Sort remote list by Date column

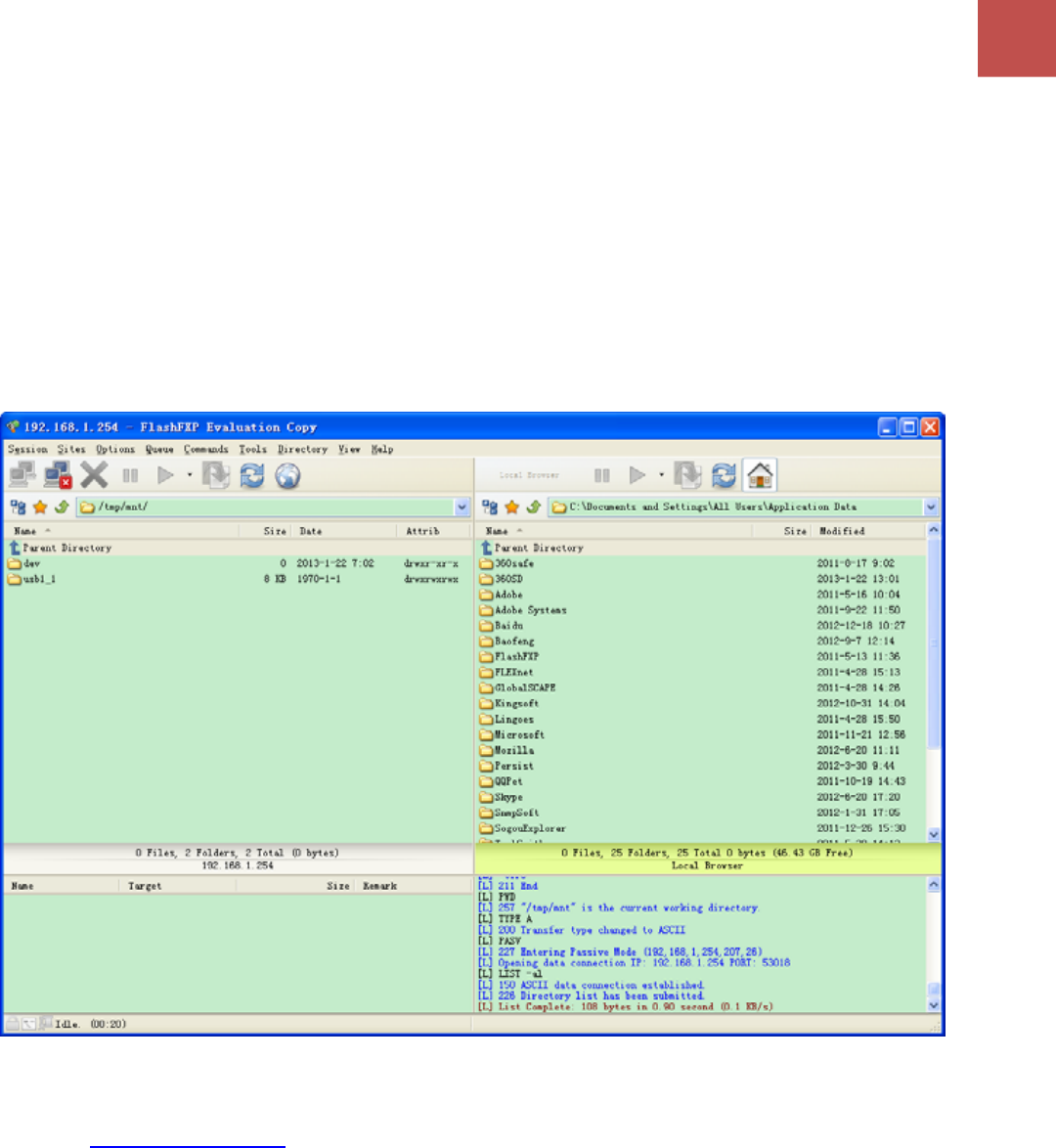pos(344,531)
